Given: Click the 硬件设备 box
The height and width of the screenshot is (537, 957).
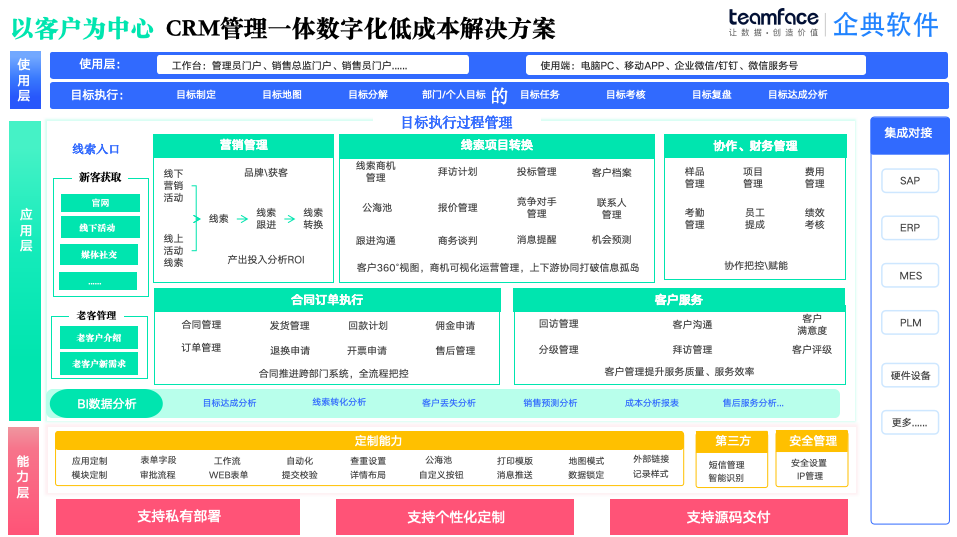Looking at the screenshot, I should (909, 375).
